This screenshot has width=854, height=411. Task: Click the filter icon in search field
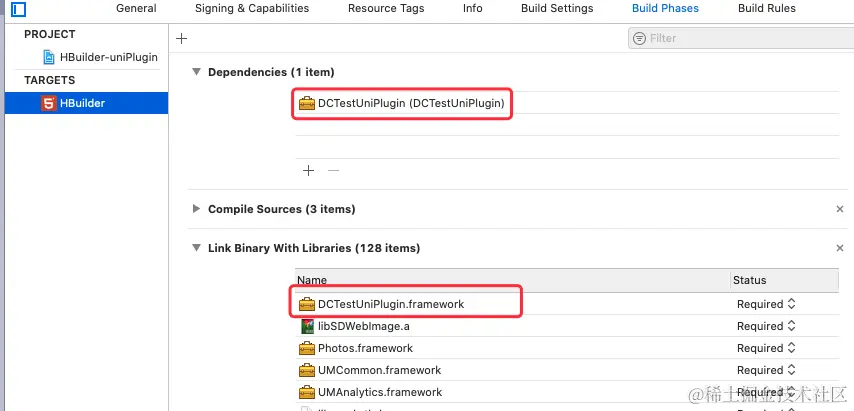click(x=639, y=38)
